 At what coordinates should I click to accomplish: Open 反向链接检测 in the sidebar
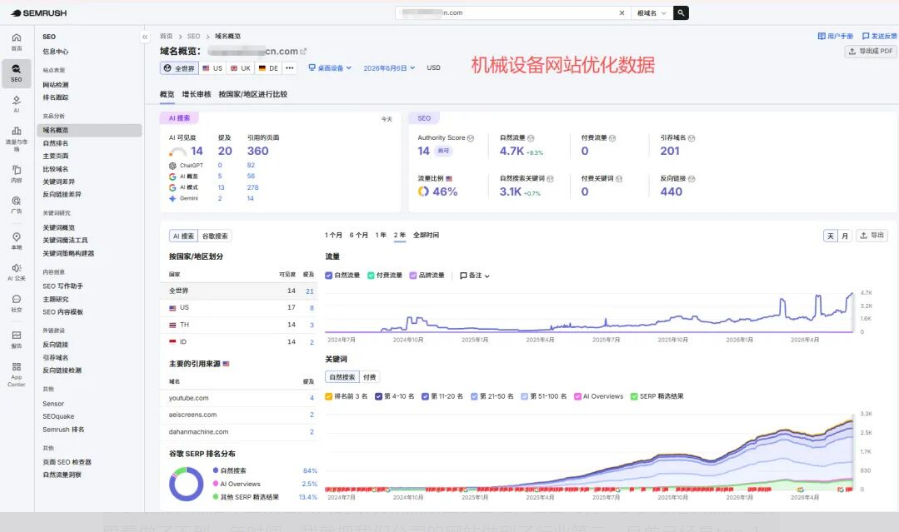tap(62, 370)
